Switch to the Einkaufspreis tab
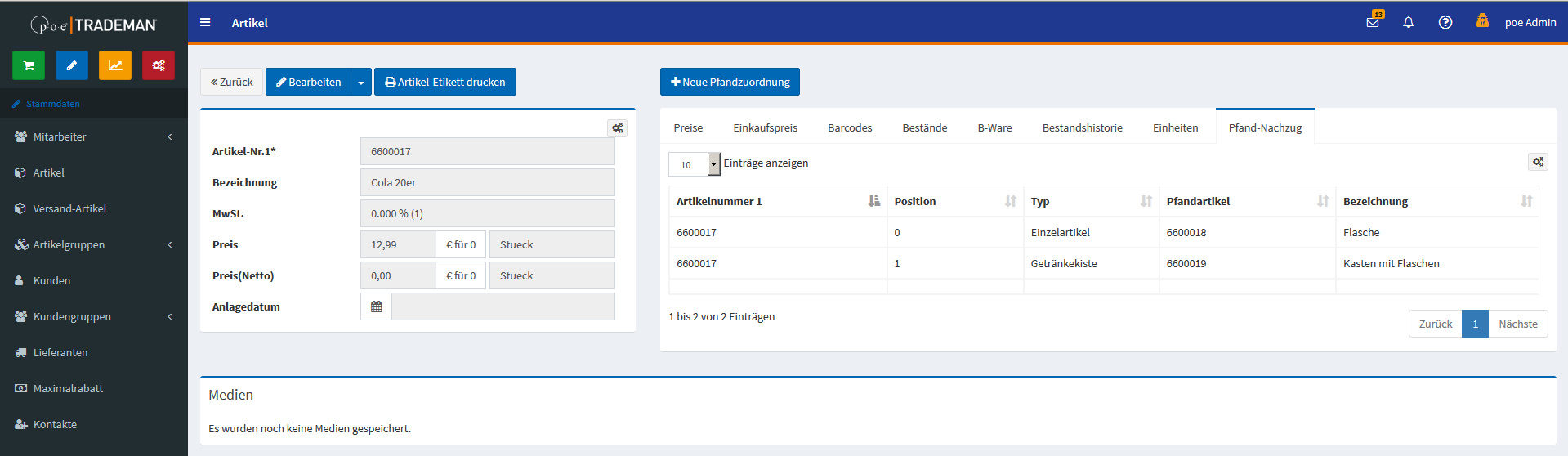The height and width of the screenshot is (456, 1568). (x=766, y=127)
